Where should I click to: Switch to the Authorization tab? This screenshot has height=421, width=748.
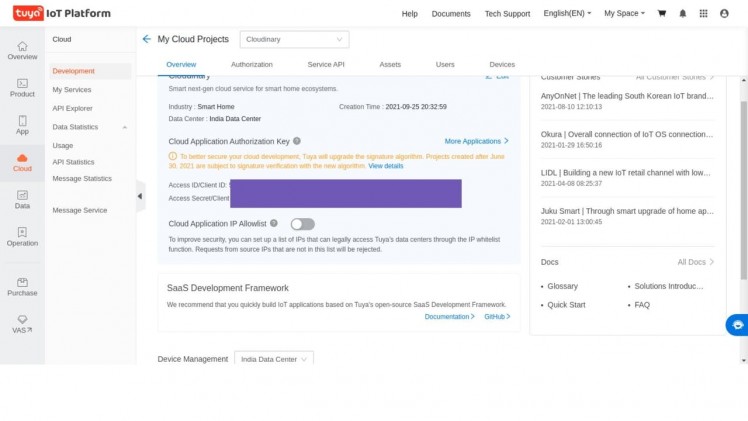[251, 64]
